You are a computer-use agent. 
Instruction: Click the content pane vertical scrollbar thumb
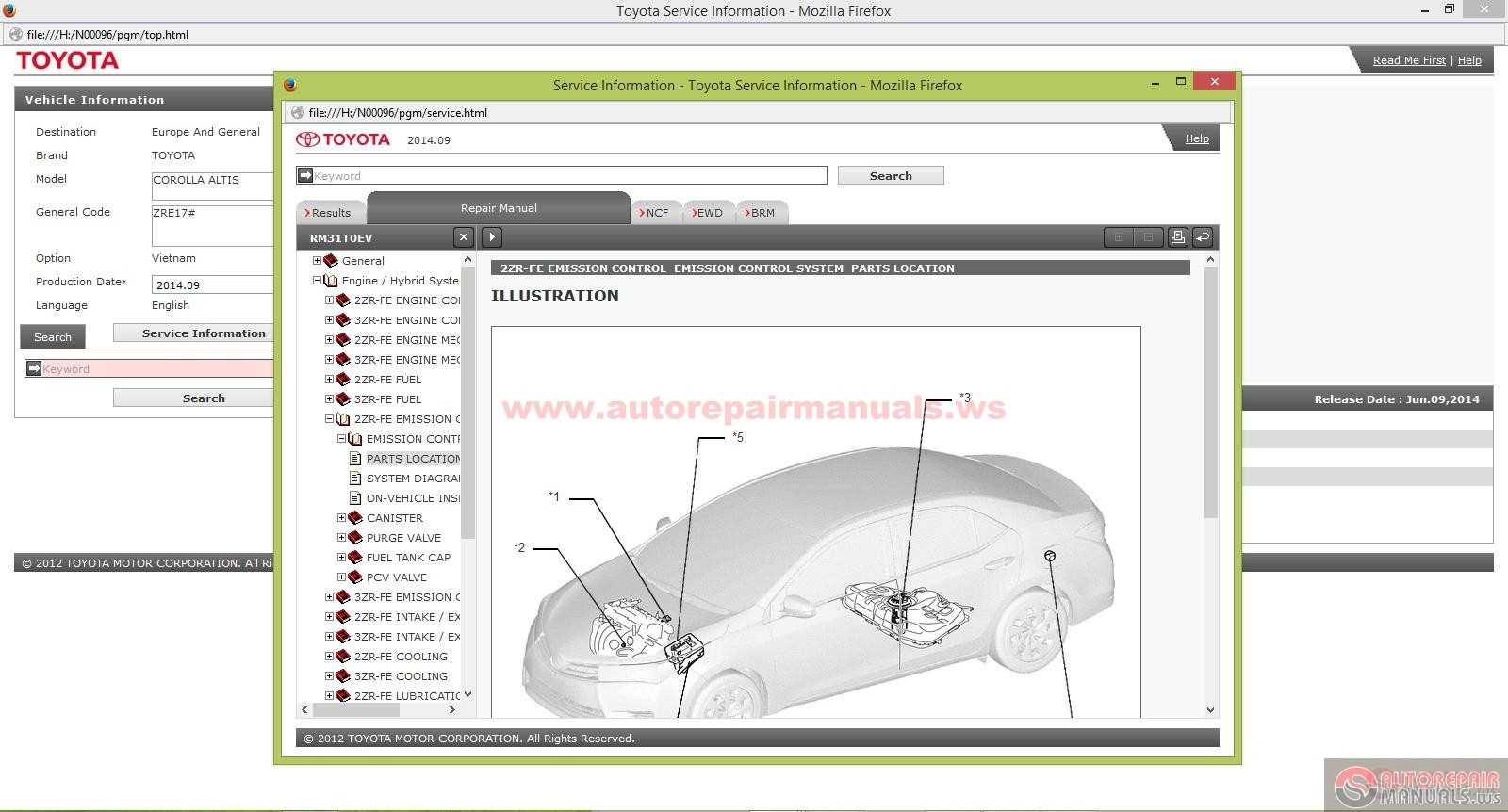pyautogui.click(x=1211, y=391)
